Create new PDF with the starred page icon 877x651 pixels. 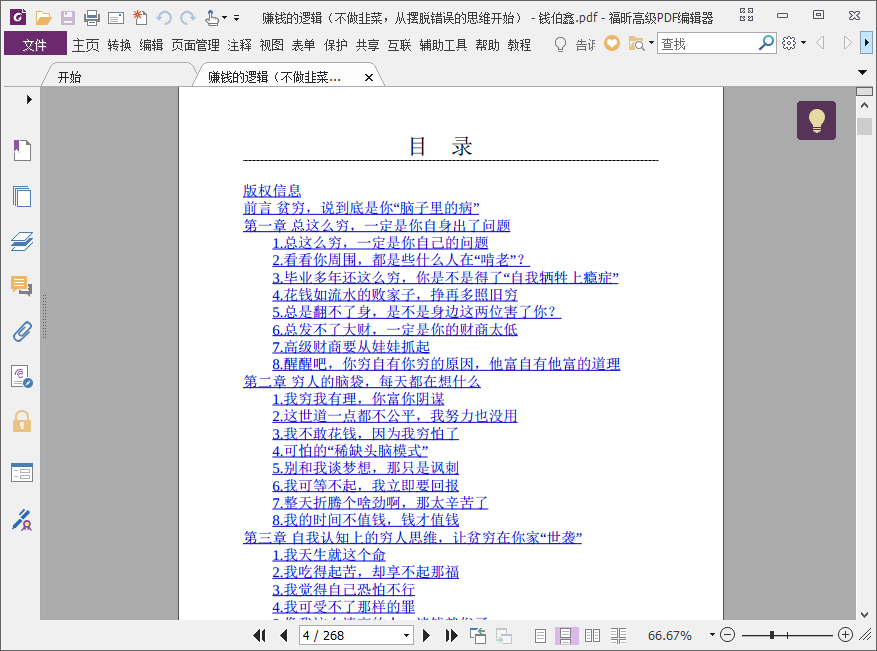(140, 18)
